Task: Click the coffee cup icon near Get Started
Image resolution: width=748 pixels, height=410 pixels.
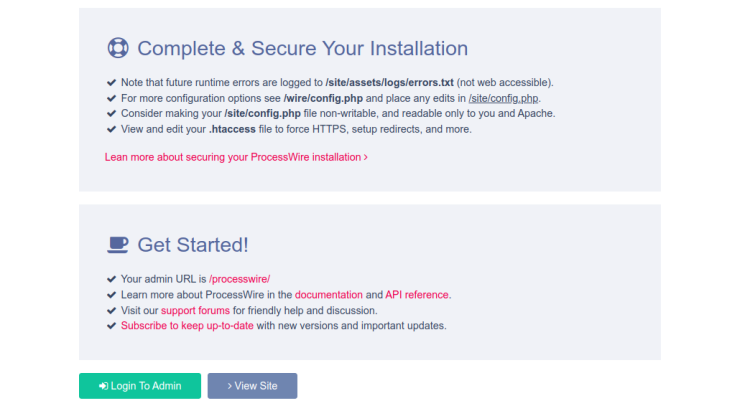Action: pos(117,244)
